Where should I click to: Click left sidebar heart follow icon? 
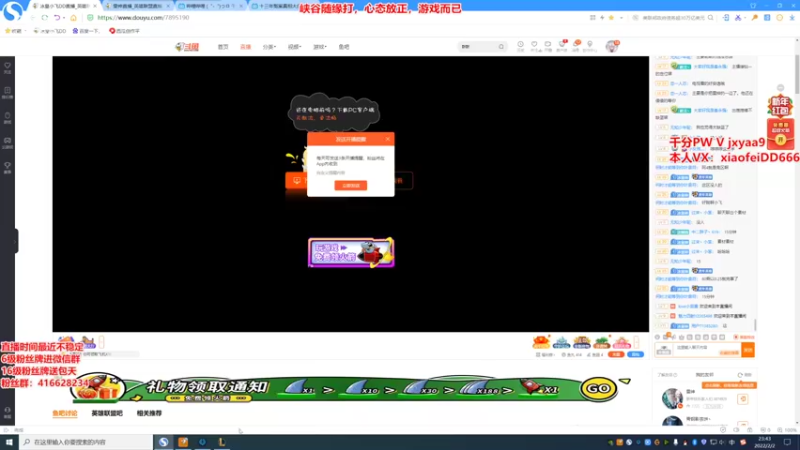pyautogui.click(x=7, y=68)
